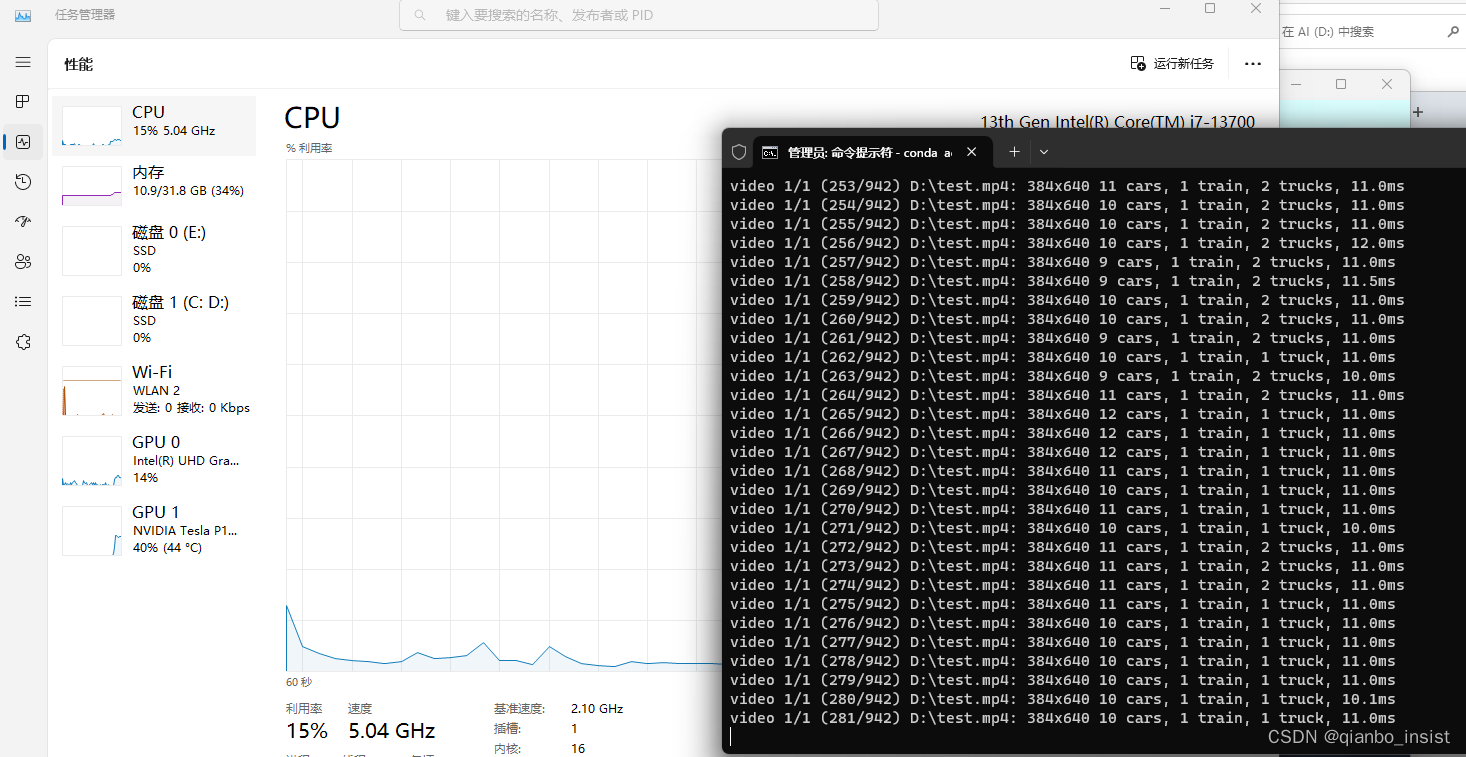The width and height of the screenshot is (1466, 757).
Task: Click Run new task button
Action: (1172, 63)
